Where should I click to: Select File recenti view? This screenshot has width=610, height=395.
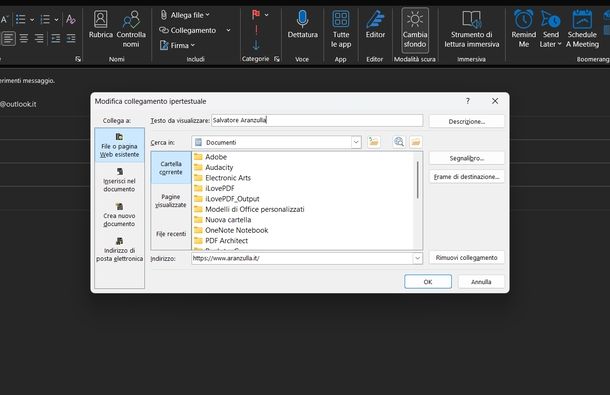point(171,234)
